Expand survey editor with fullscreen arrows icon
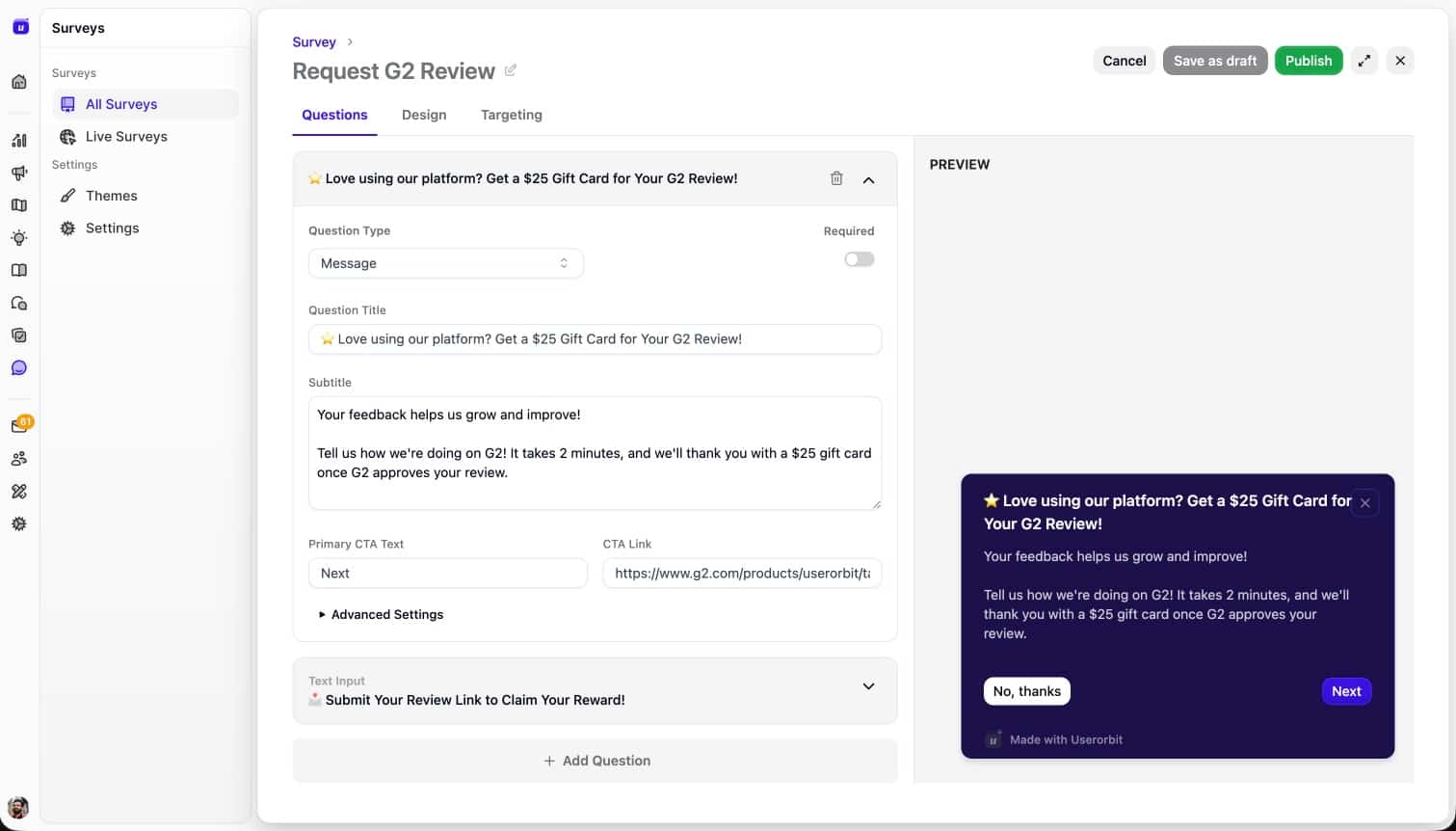Screen dimensions: 1456x831 tap(1363, 60)
